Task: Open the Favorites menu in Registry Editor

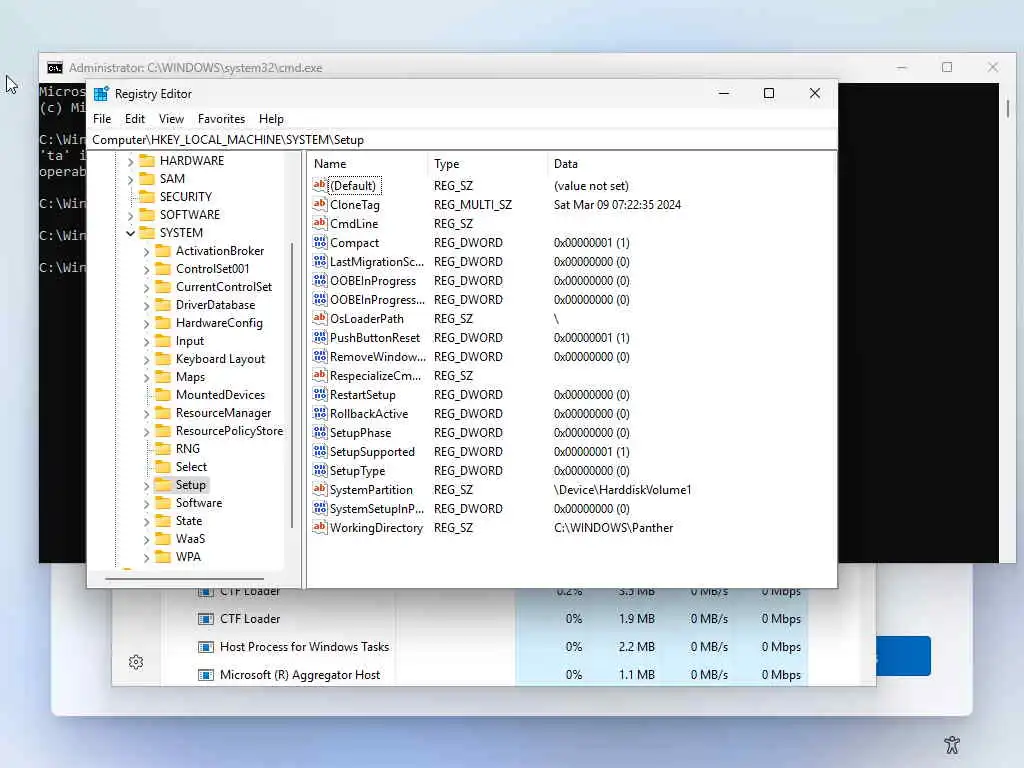Action: pos(221,119)
